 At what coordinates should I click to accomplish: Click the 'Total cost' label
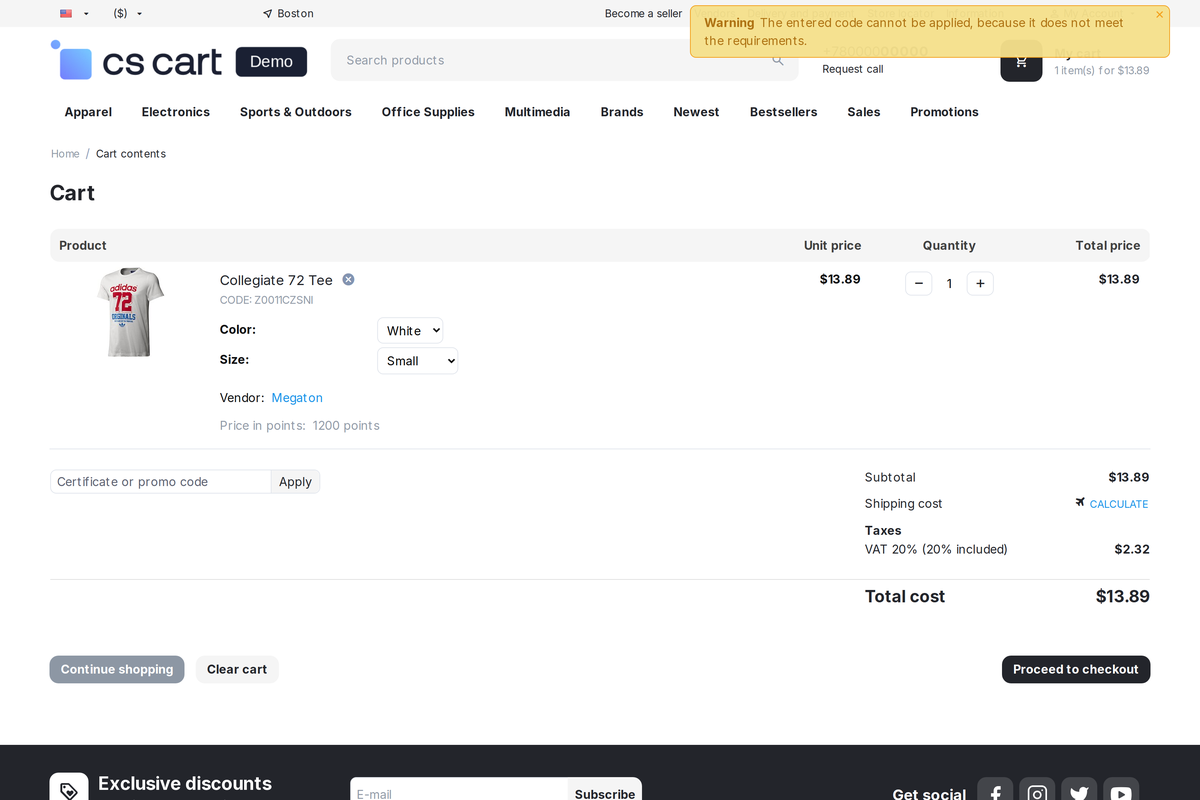tap(905, 597)
